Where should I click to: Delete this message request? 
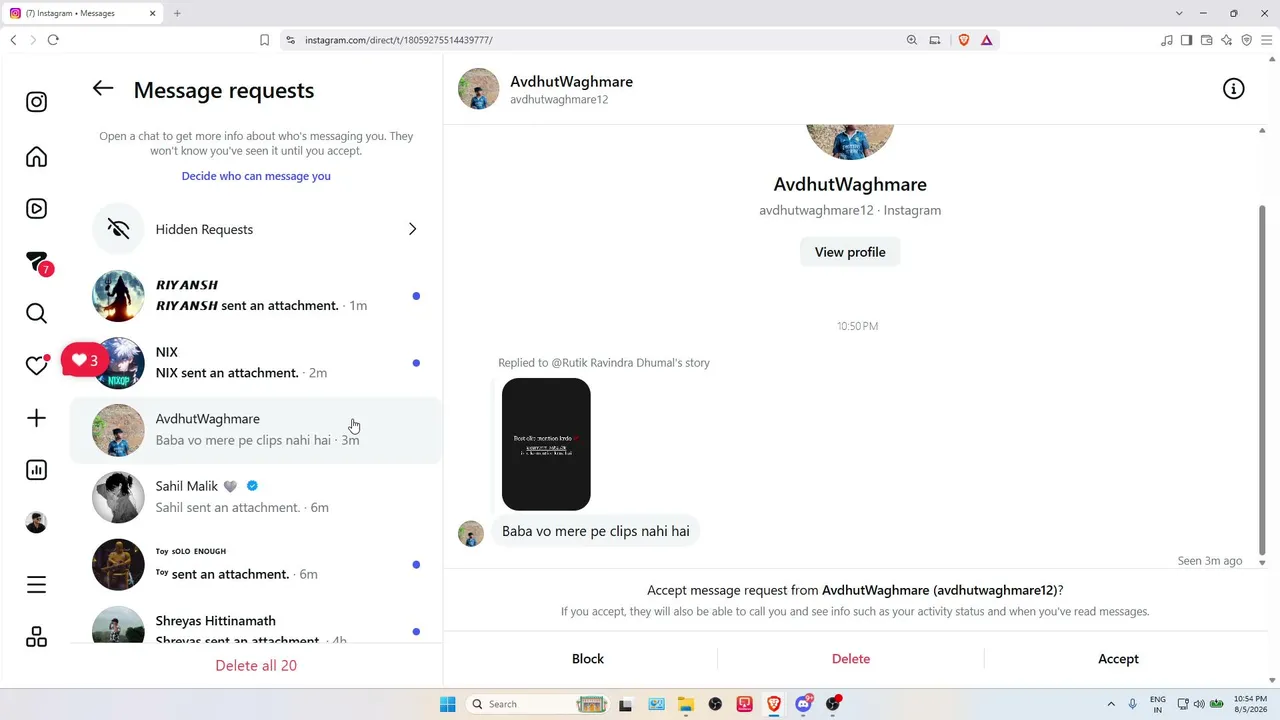[x=851, y=659]
